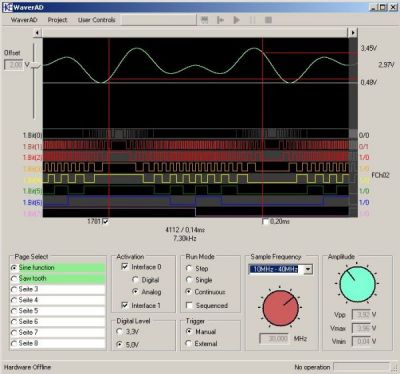Click the Vpp value field
The image size is (400, 374).
coord(361,315)
